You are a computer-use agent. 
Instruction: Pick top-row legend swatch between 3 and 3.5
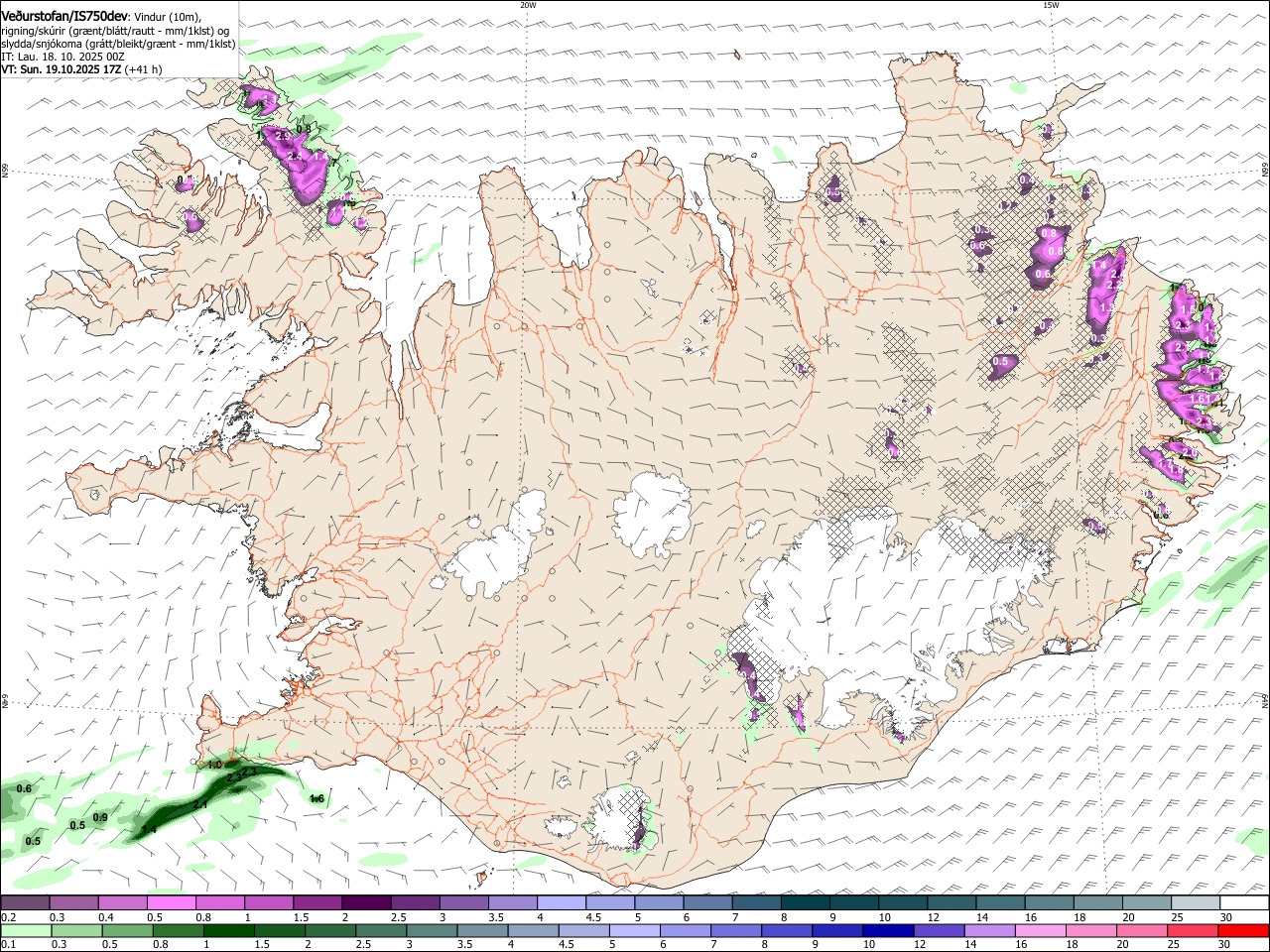462,902
